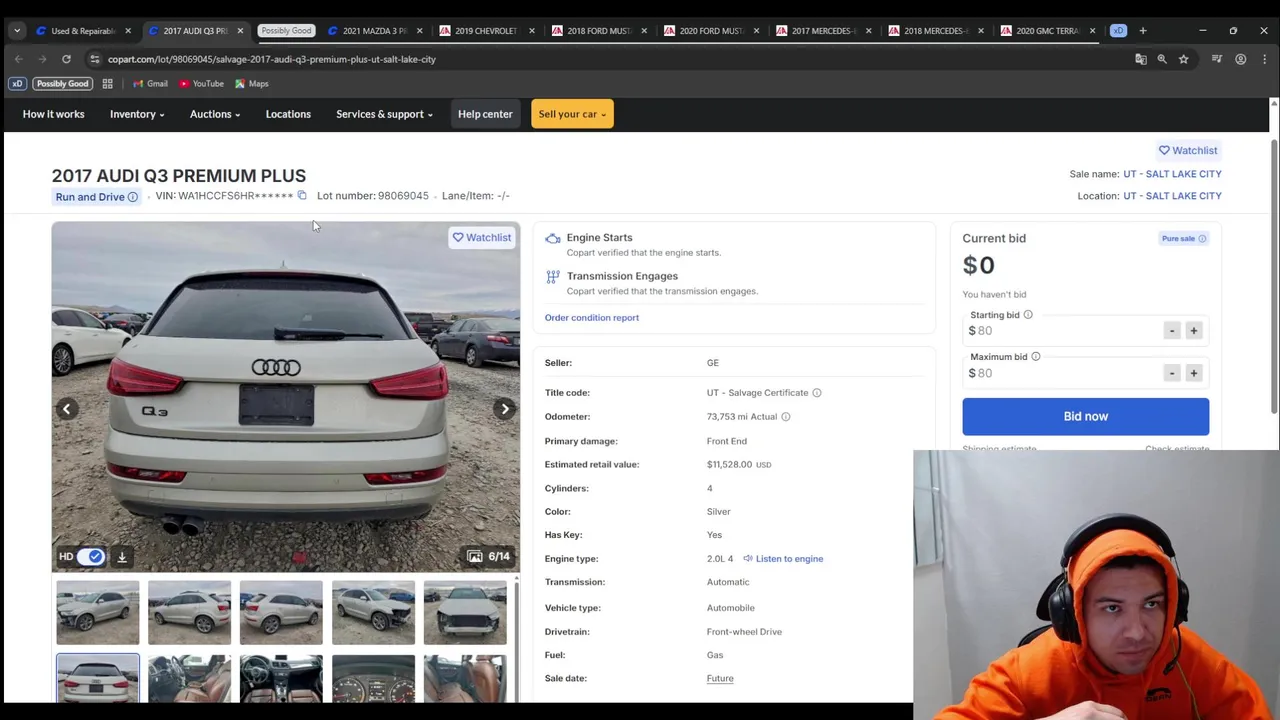
Task: Expand the Auctions menu
Action: click(x=215, y=114)
